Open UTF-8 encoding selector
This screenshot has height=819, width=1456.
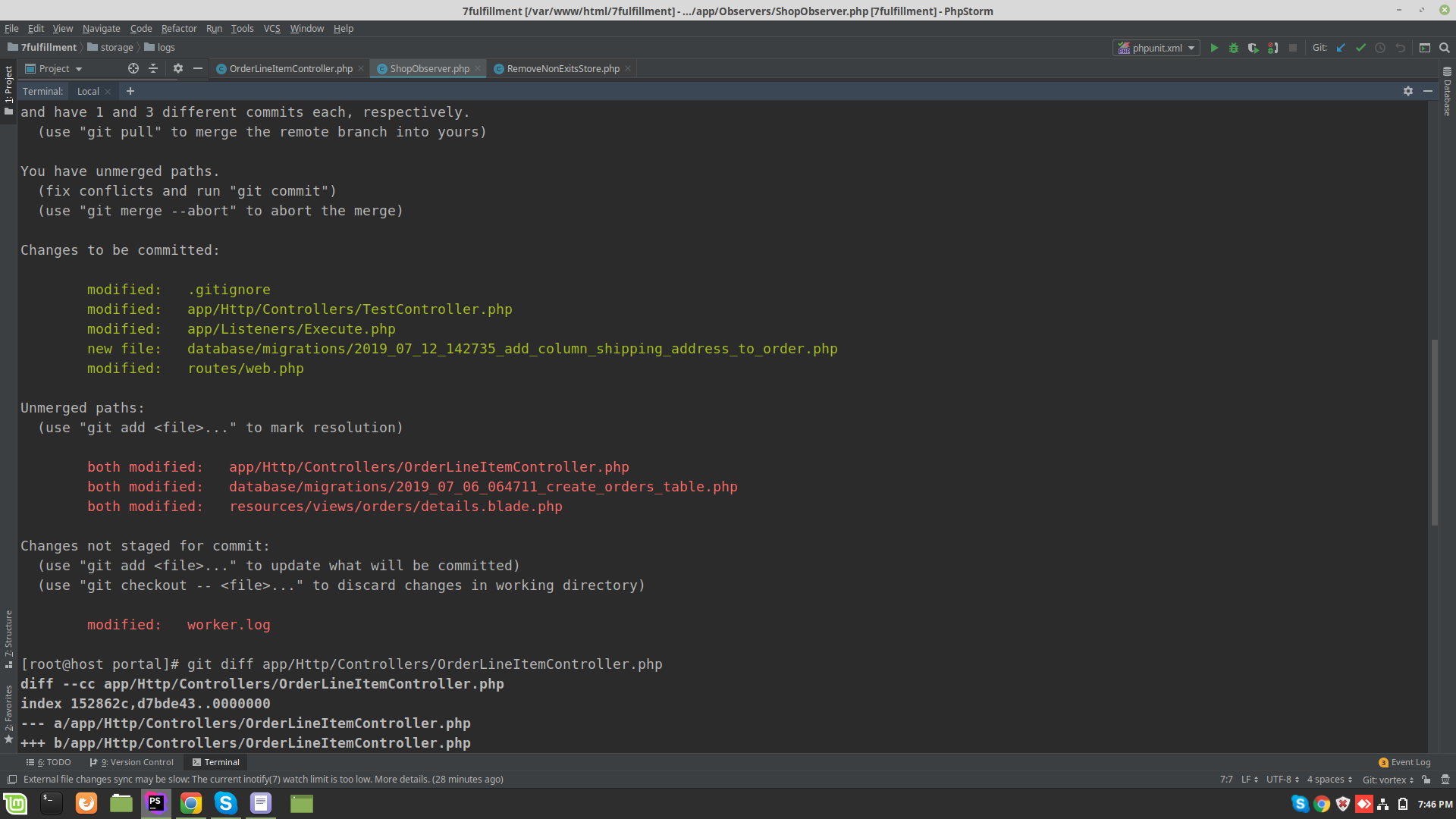[x=1282, y=780]
